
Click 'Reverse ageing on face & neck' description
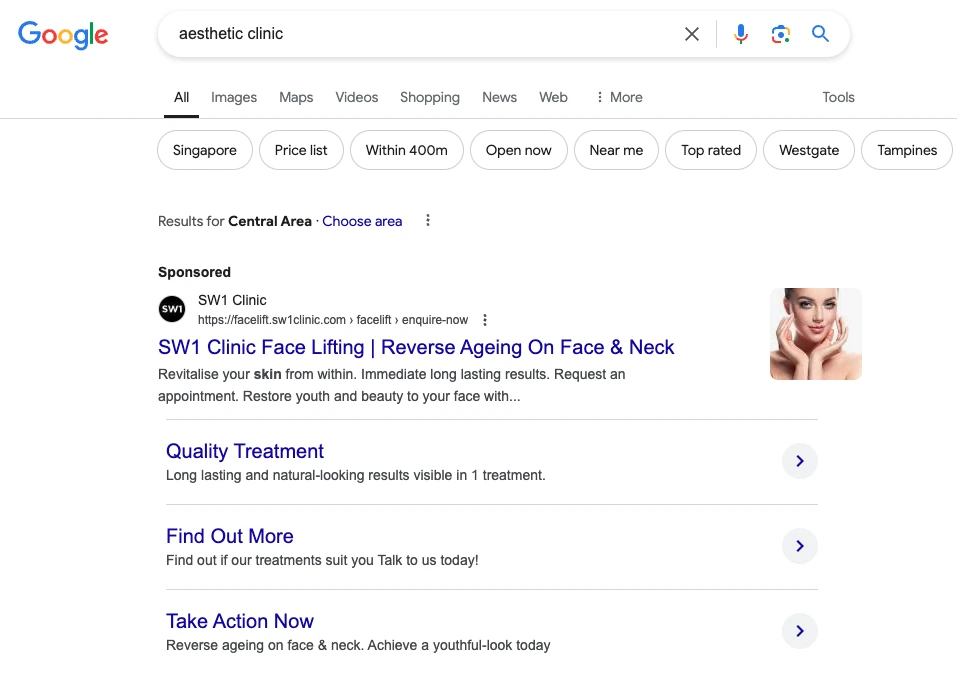point(358,645)
